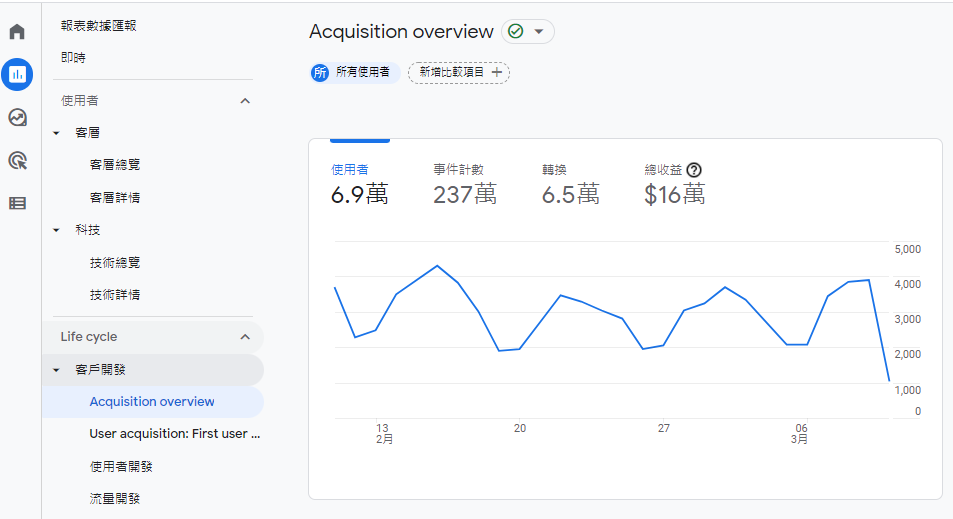This screenshot has height=519, width=953.
Task: Click the plus icon in 新增比較項目
Action: click(497, 72)
